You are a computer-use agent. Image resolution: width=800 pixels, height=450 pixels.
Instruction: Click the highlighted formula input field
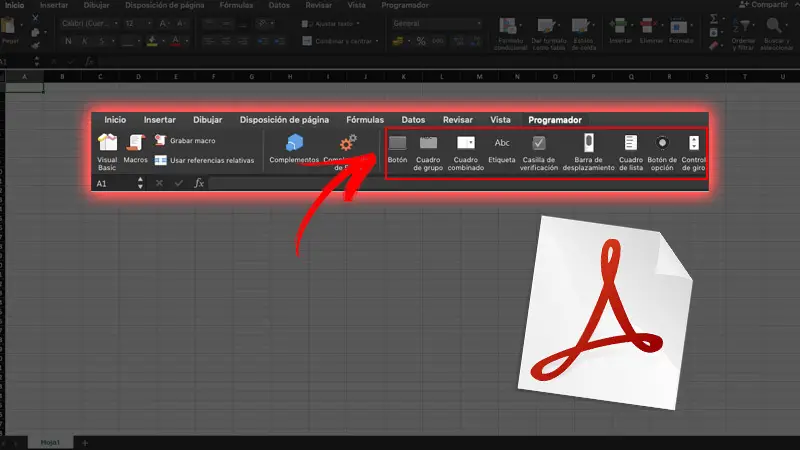[458, 183]
